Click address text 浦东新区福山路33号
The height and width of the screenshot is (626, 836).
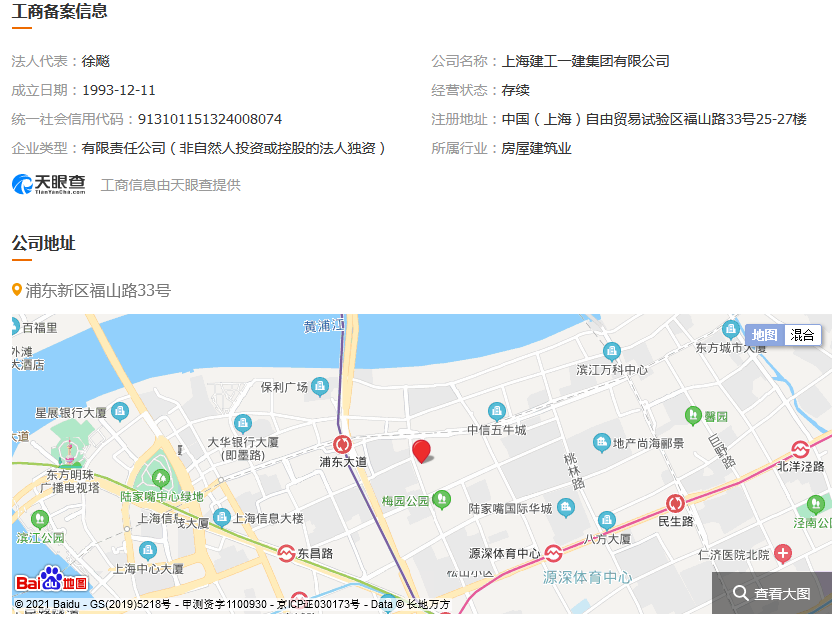98,291
